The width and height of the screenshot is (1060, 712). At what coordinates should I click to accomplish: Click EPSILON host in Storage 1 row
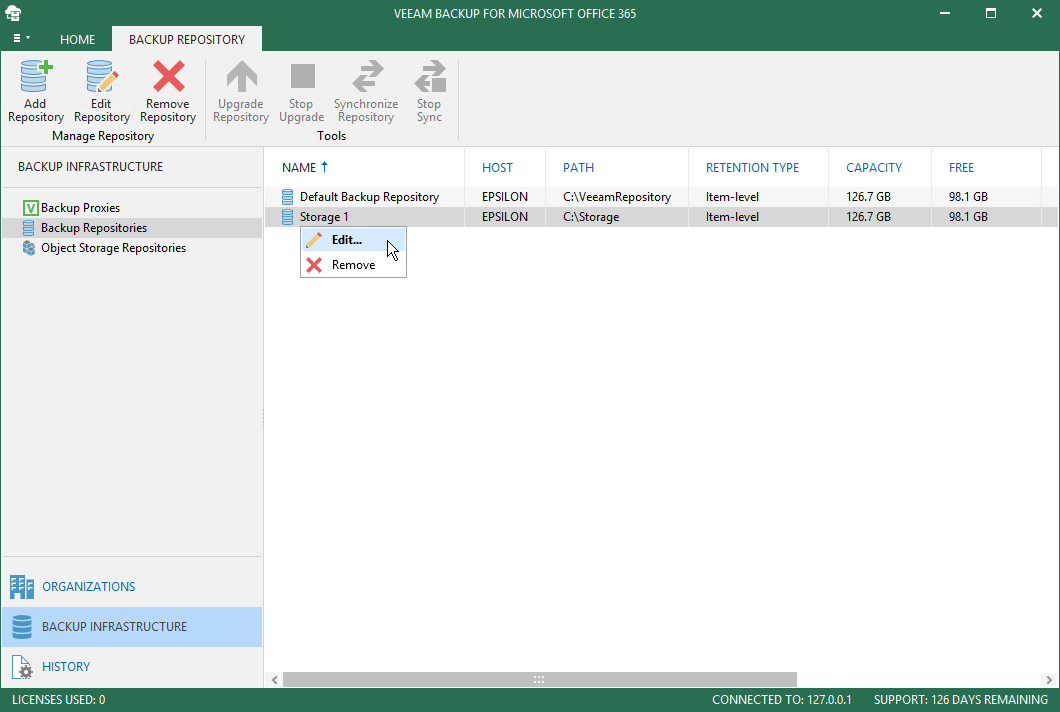point(504,217)
